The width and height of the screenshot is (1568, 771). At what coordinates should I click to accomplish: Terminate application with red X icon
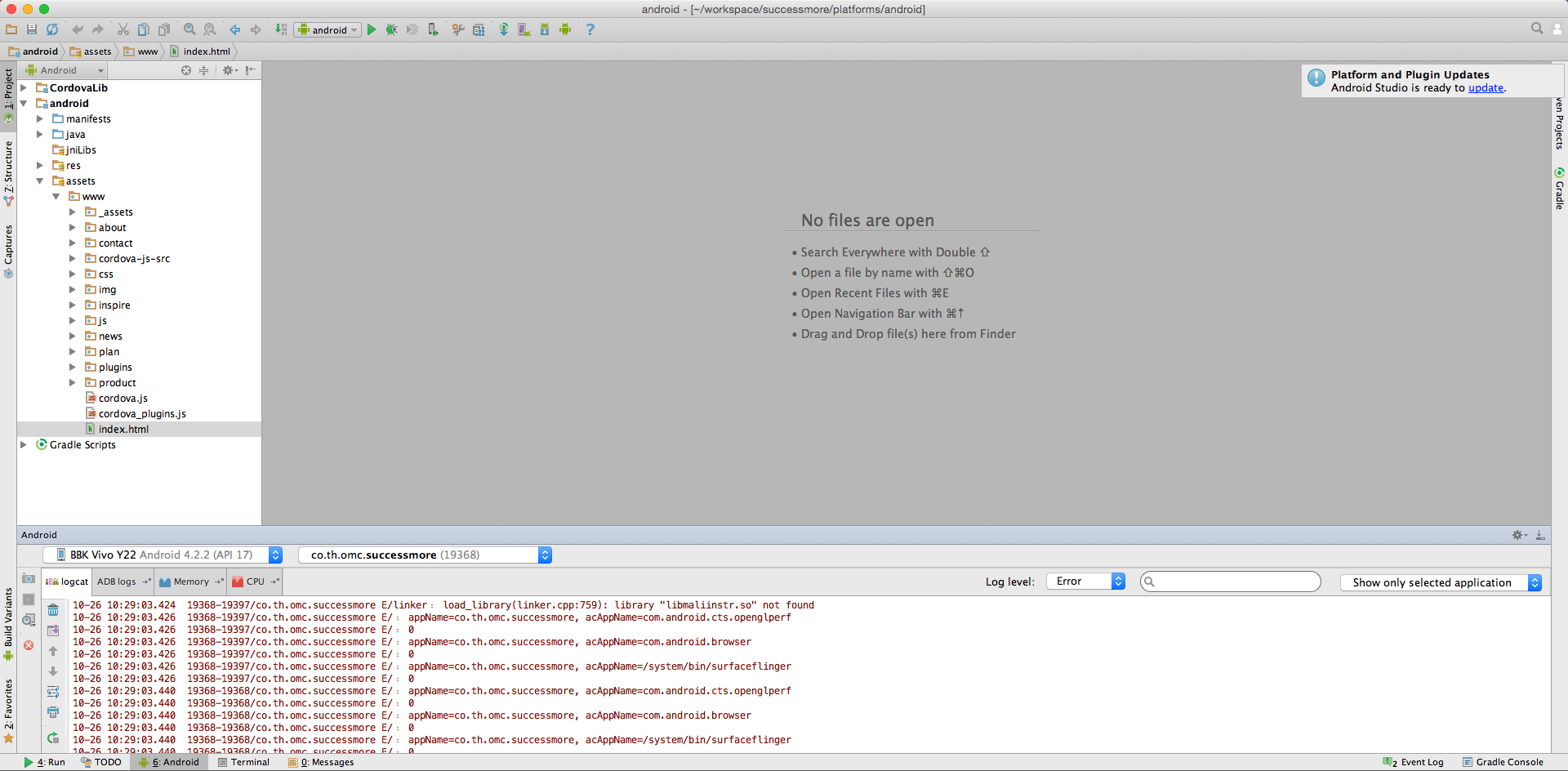coord(29,645)
